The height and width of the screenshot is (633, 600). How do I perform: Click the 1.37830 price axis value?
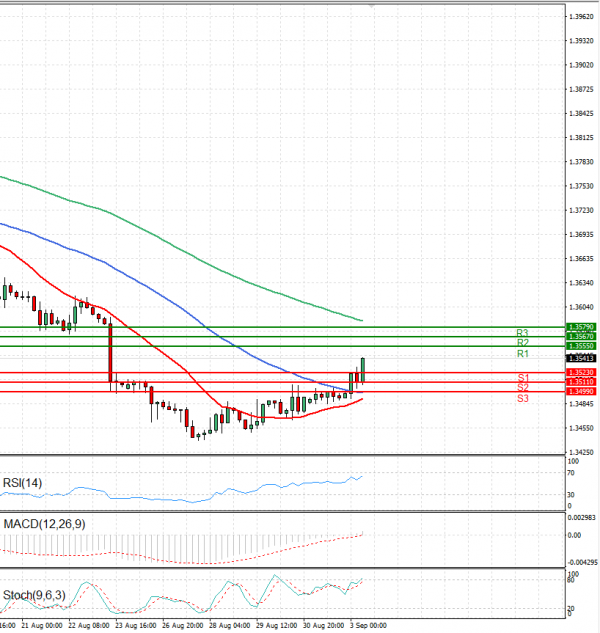point(581,162)
